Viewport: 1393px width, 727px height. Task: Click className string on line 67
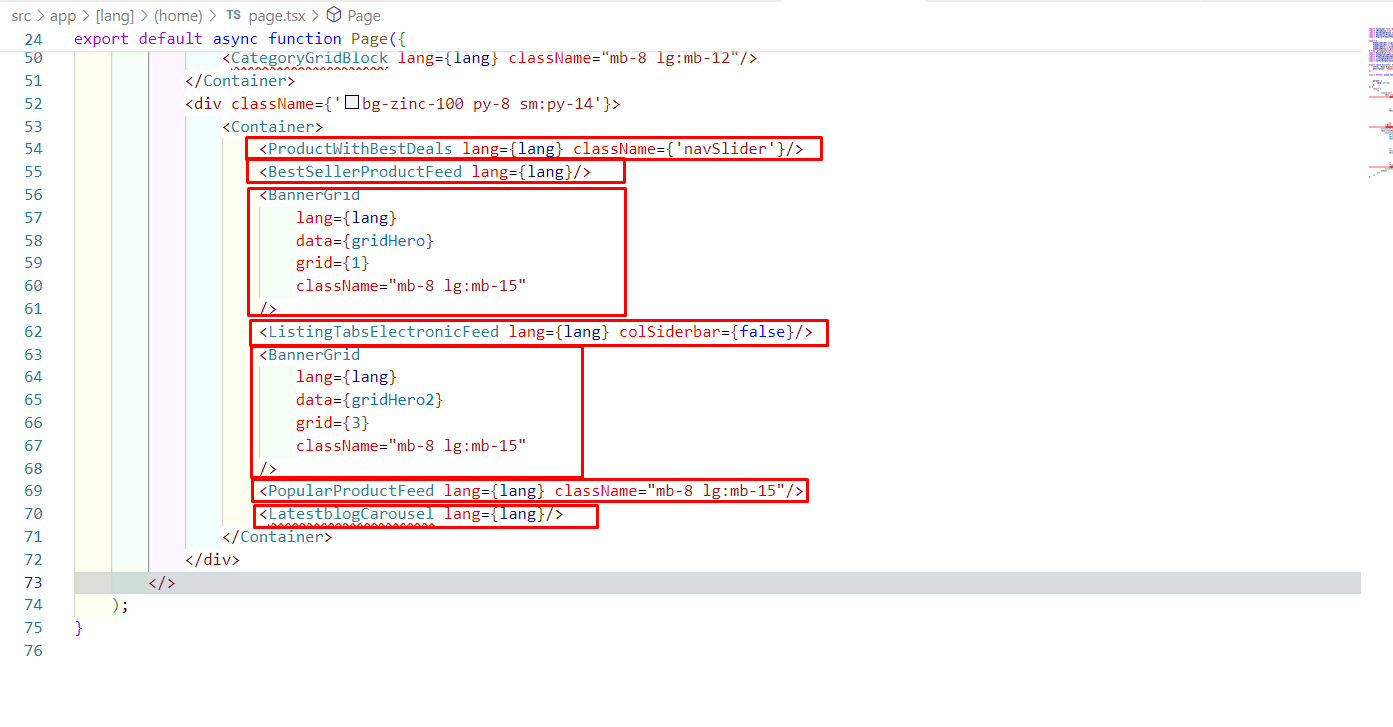[x=457, y=445]
